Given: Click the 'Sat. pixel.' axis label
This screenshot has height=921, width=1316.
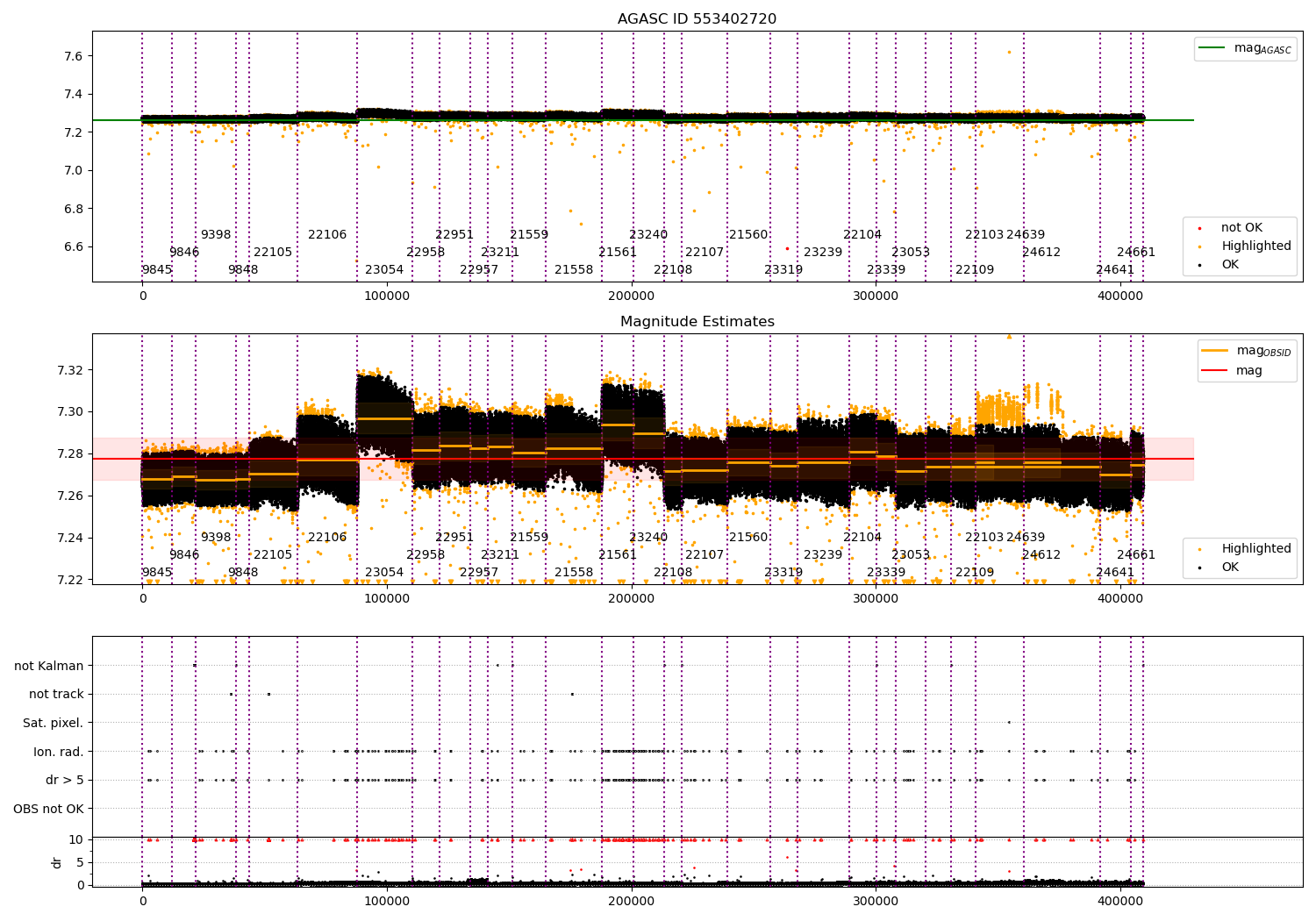Looking at the screenshot, I should pos(53,724).
